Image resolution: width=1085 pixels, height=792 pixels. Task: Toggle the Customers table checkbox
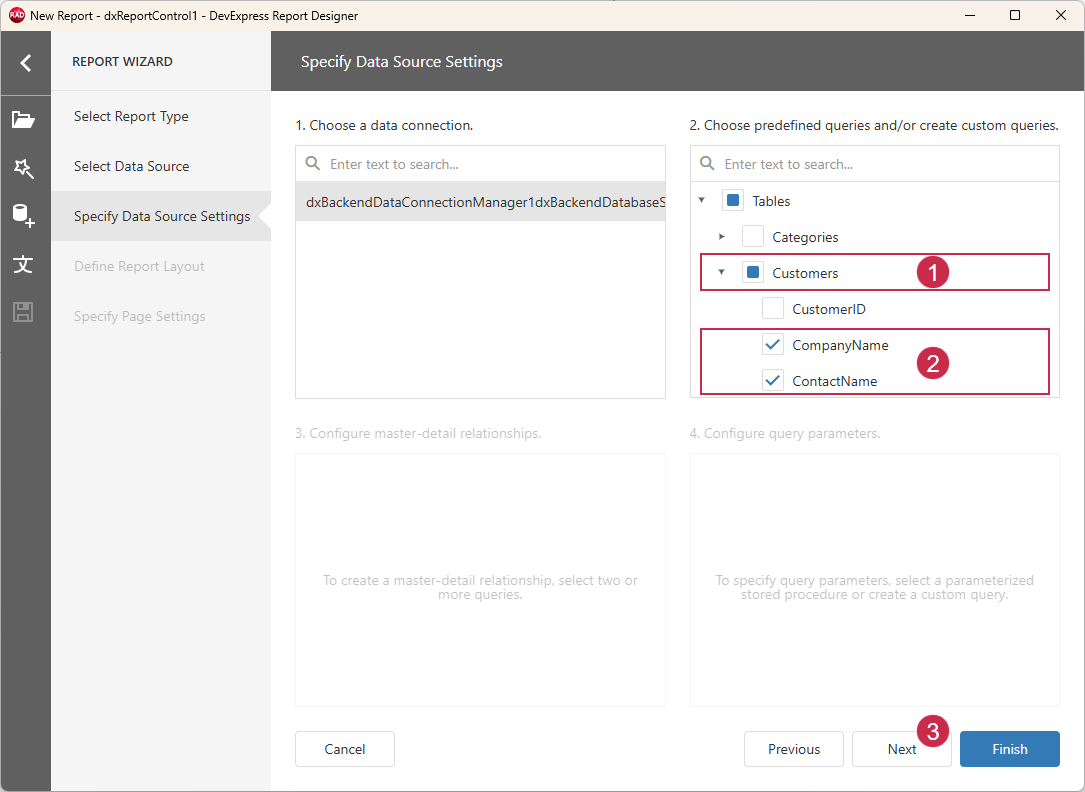click(x=753, y=273)
